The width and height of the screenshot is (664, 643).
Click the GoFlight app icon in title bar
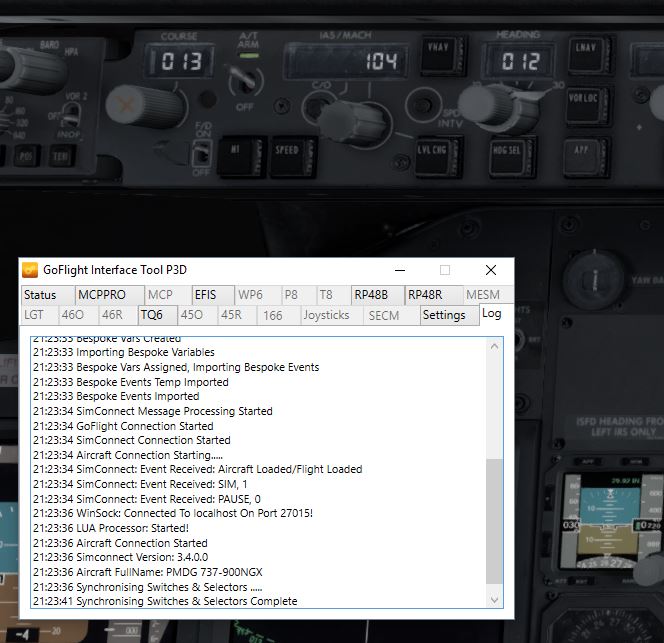32,270
